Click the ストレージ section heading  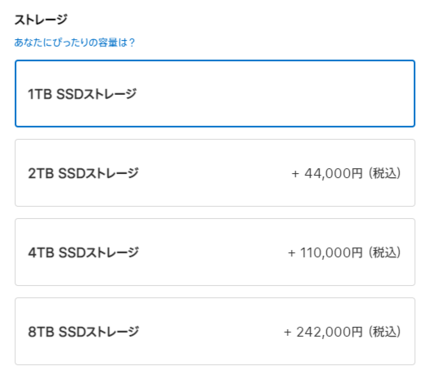point(41,20)
